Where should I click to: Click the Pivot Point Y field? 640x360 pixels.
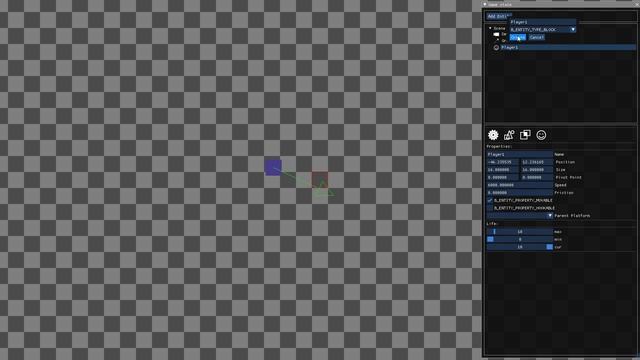[x=537, y=178]
